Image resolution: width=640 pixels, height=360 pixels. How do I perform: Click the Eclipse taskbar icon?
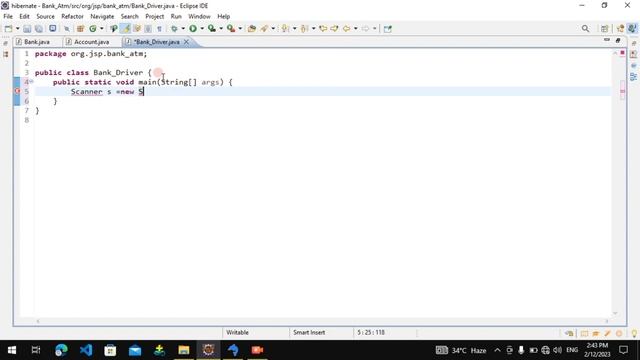[208, 350]
